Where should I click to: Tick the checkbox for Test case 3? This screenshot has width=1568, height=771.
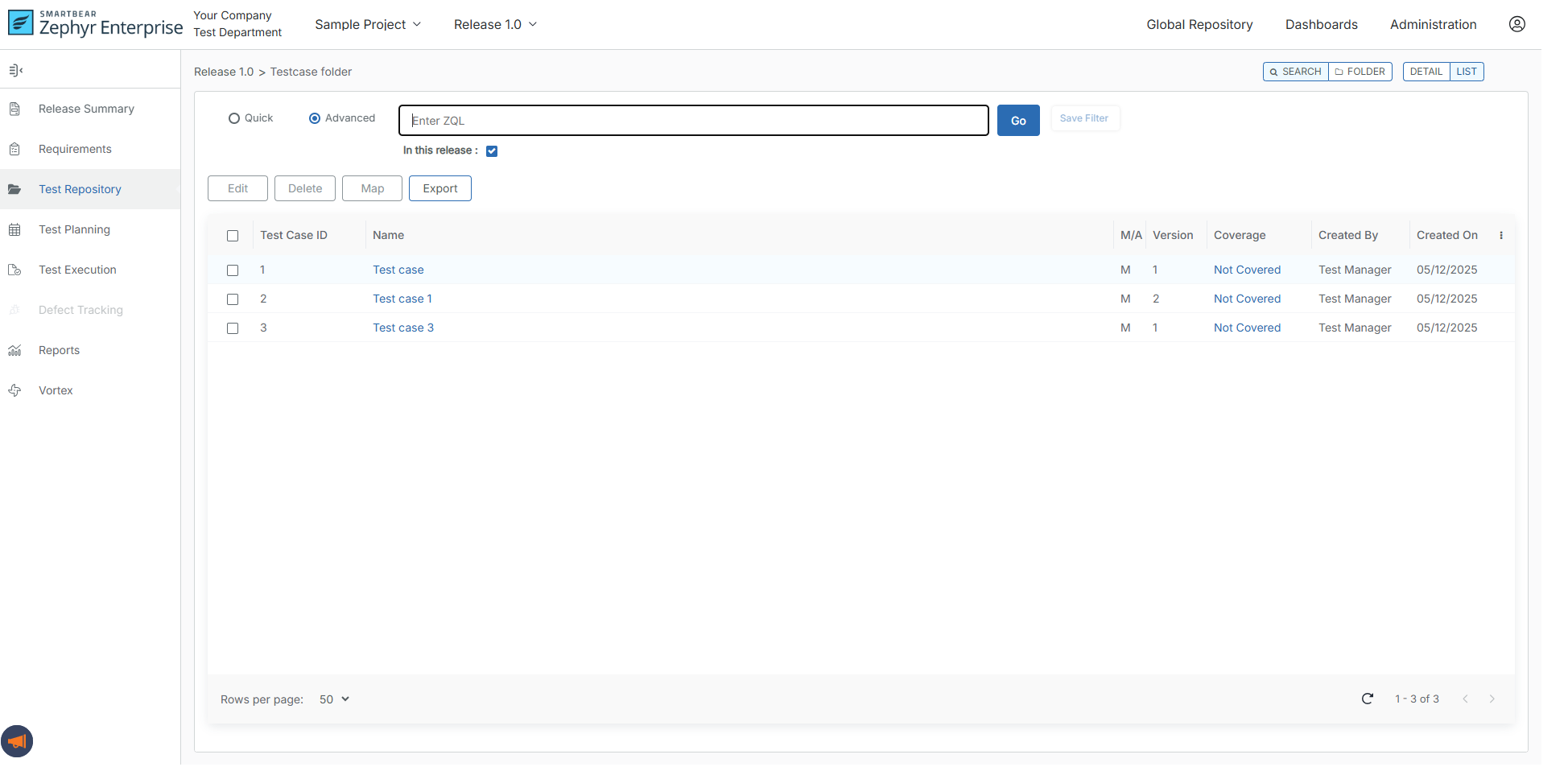coord(233,328)
